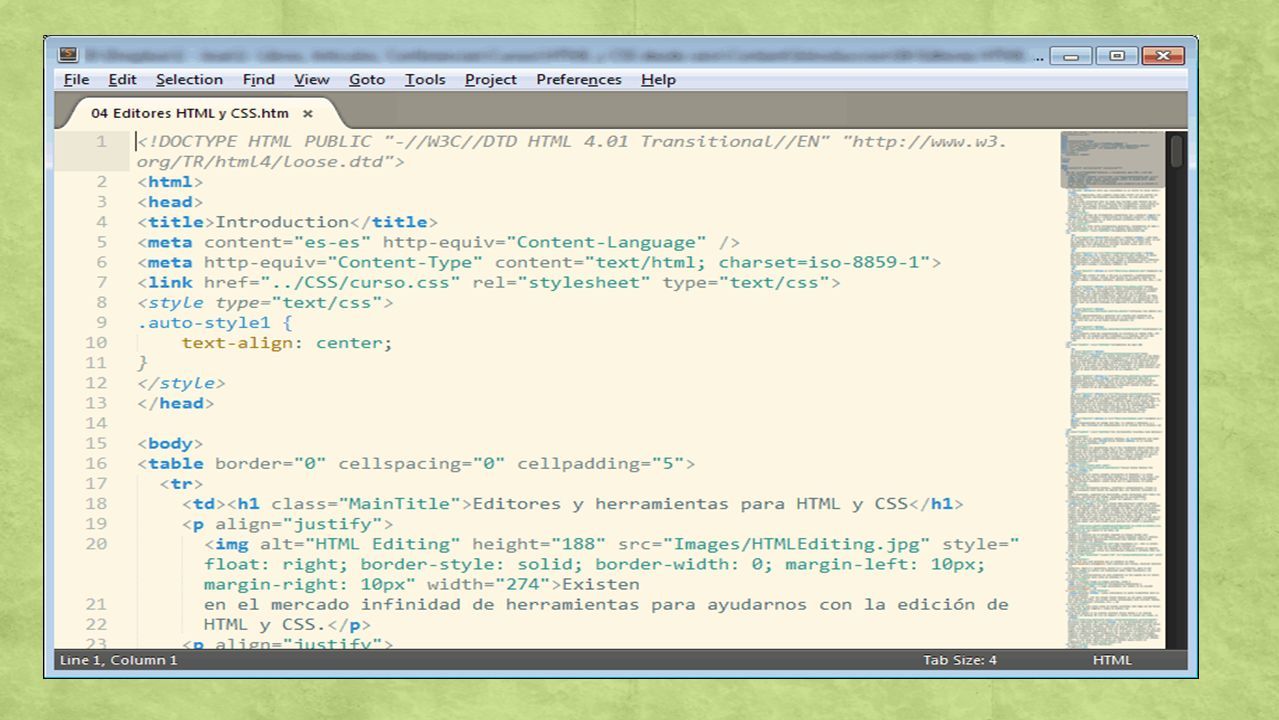Screen dimensions: 1279x720
Task: Change Tab Size: 4 in status bar
Action: [x=959, y=660]
